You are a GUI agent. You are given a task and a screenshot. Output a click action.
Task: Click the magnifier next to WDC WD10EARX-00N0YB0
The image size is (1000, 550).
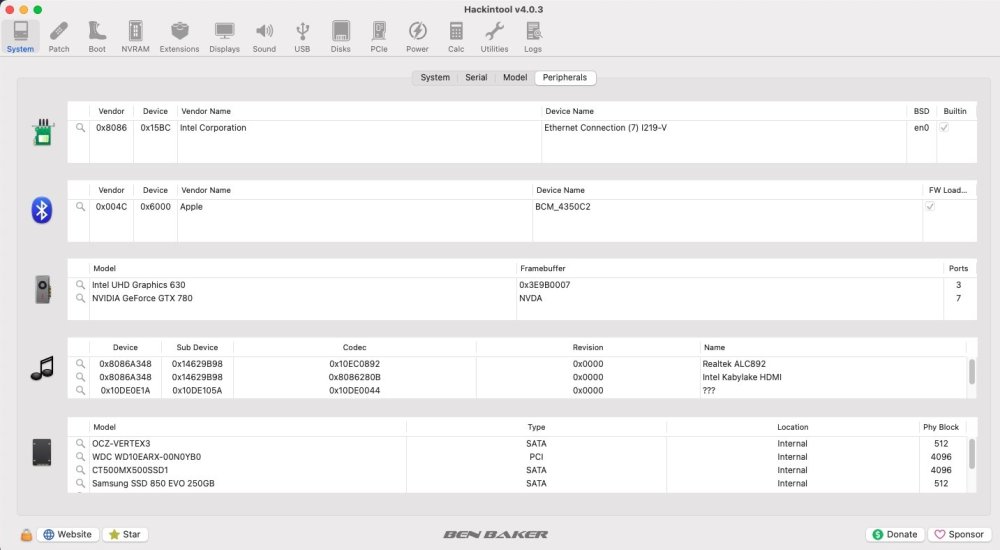pos(80,457)
